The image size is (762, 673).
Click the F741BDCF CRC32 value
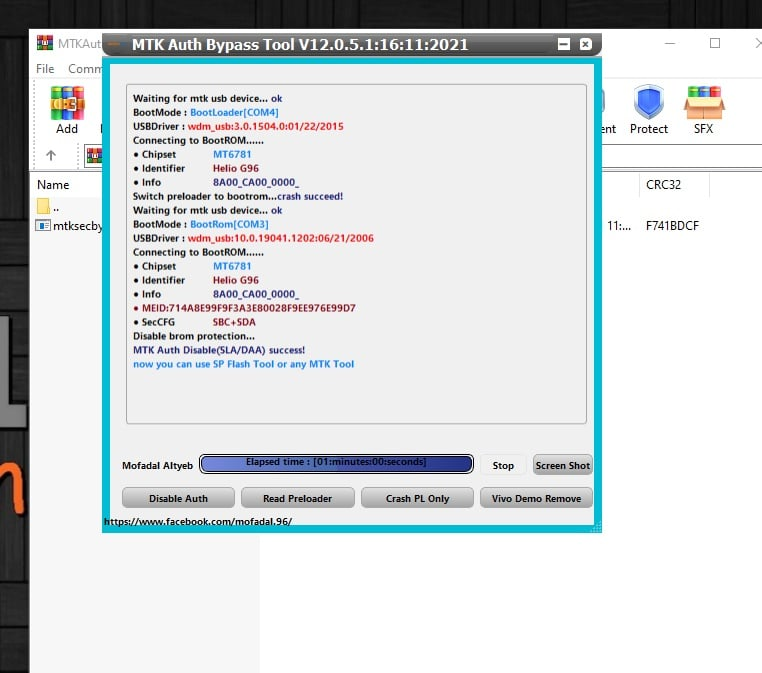[672, 225]
